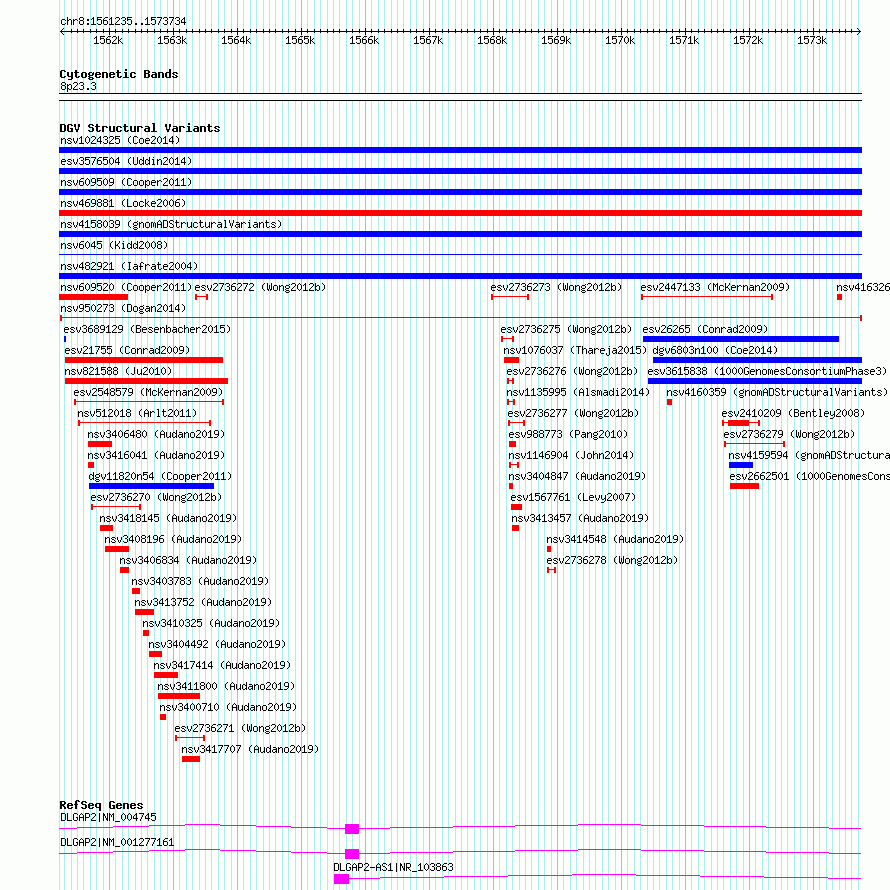Viewport: 890px width, 890px height.
Task: Click DLGAP2-AS1|NR_103863 gene label
Action: 393,867
